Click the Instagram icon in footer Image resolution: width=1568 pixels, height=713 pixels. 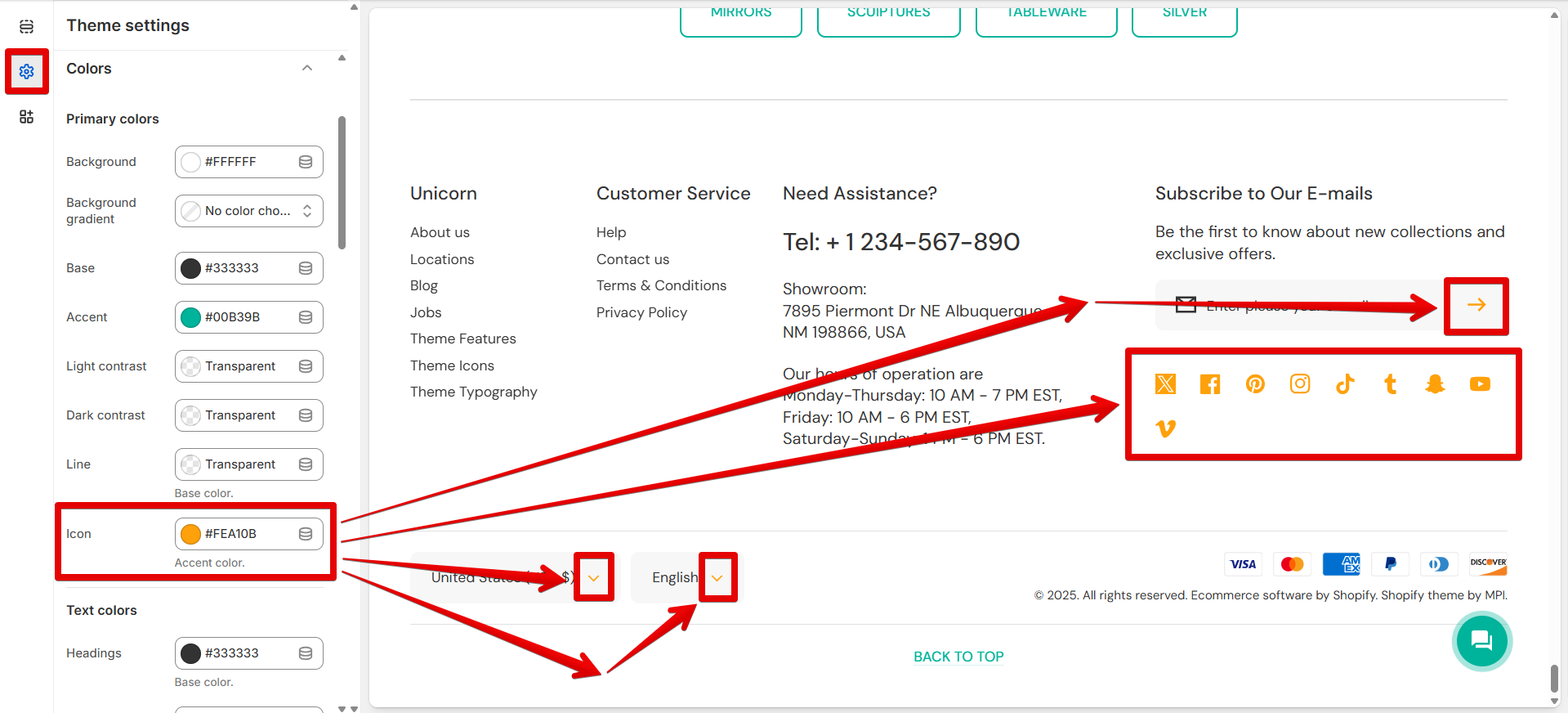(x=1300, y=384)
